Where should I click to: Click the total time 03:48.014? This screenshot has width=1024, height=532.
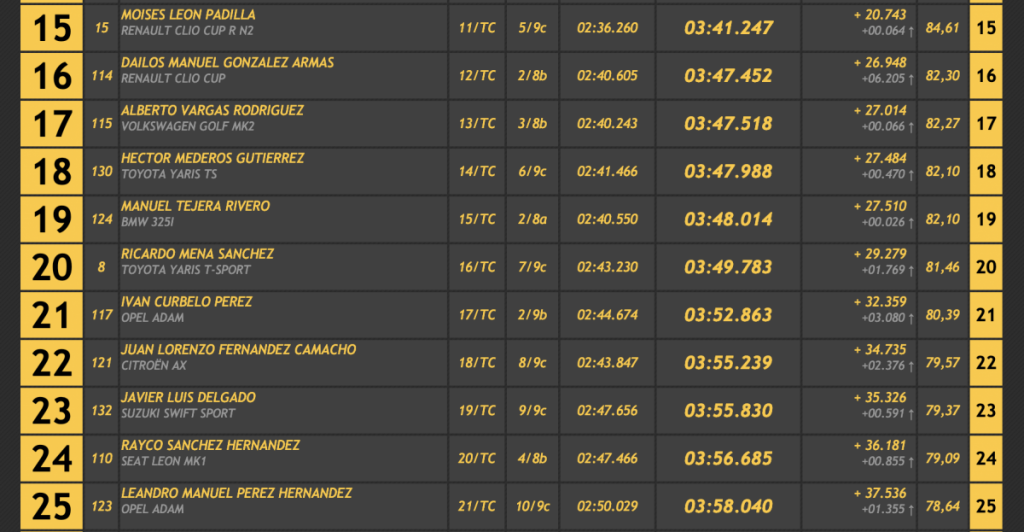728,220
